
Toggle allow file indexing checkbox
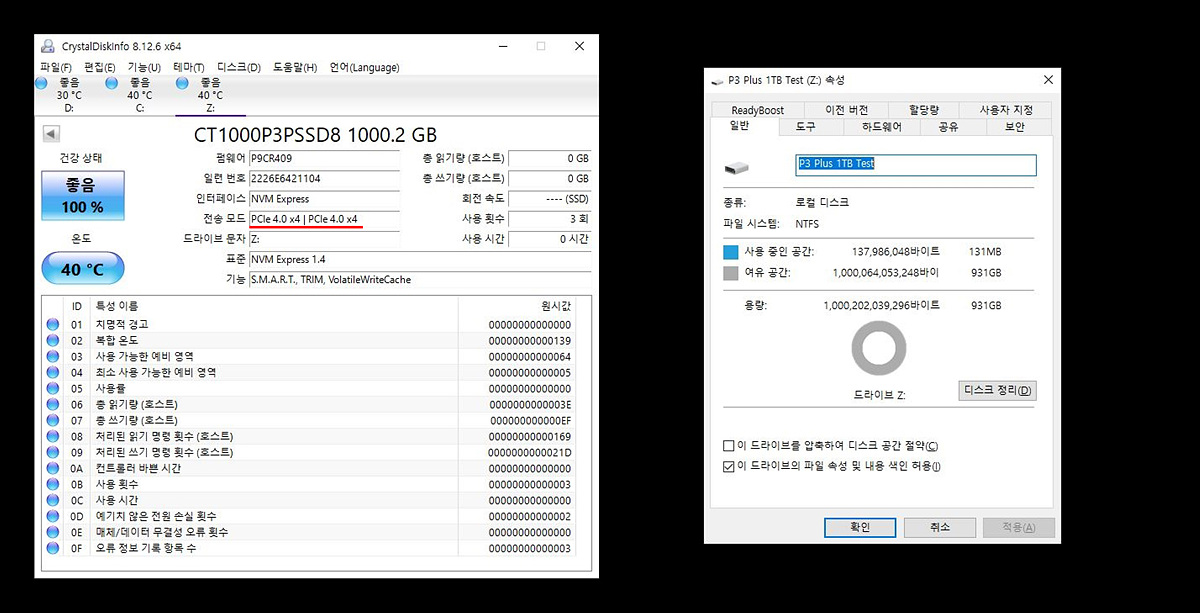pos(728,466)
